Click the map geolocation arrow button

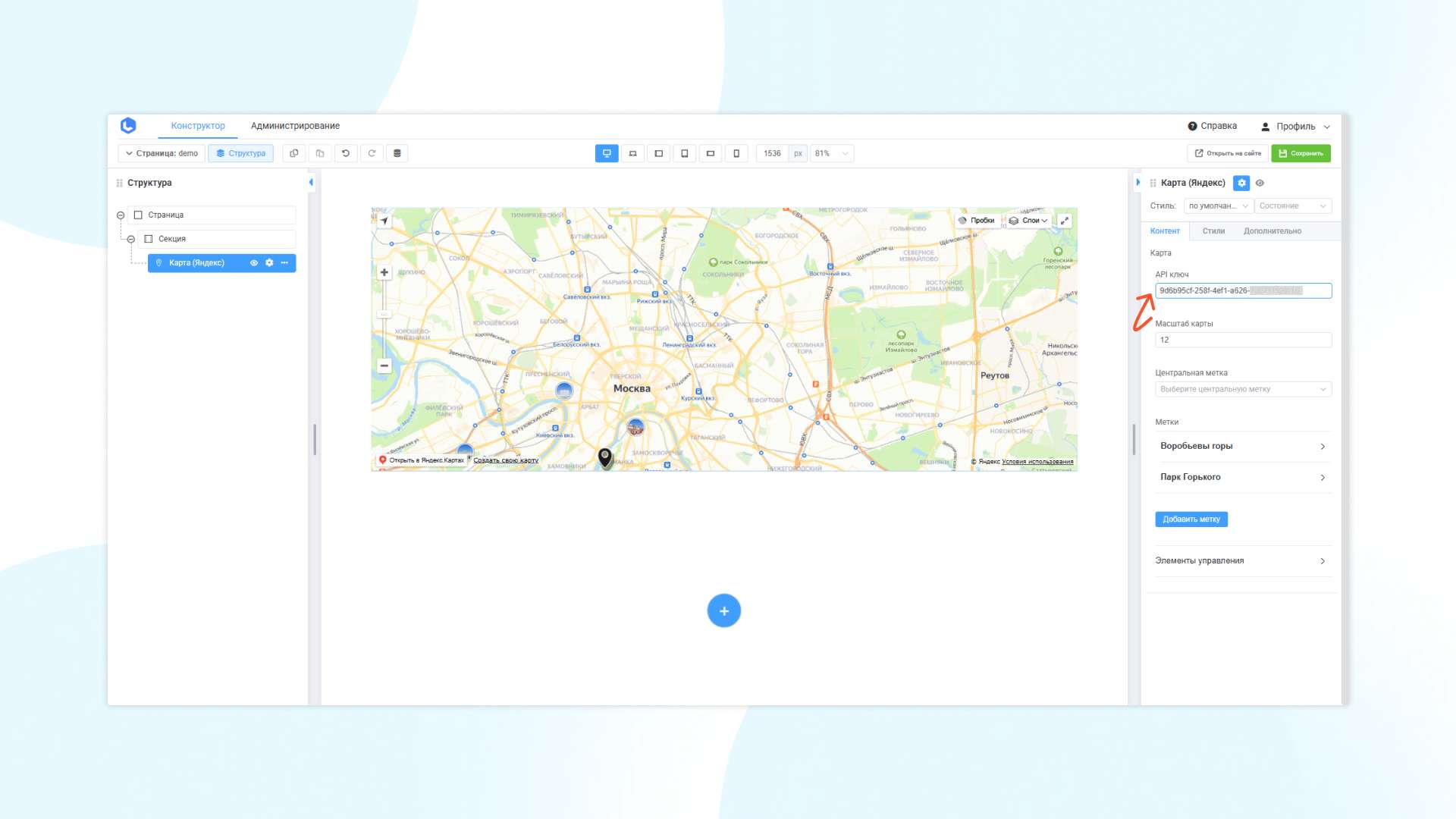click(384, 221)
